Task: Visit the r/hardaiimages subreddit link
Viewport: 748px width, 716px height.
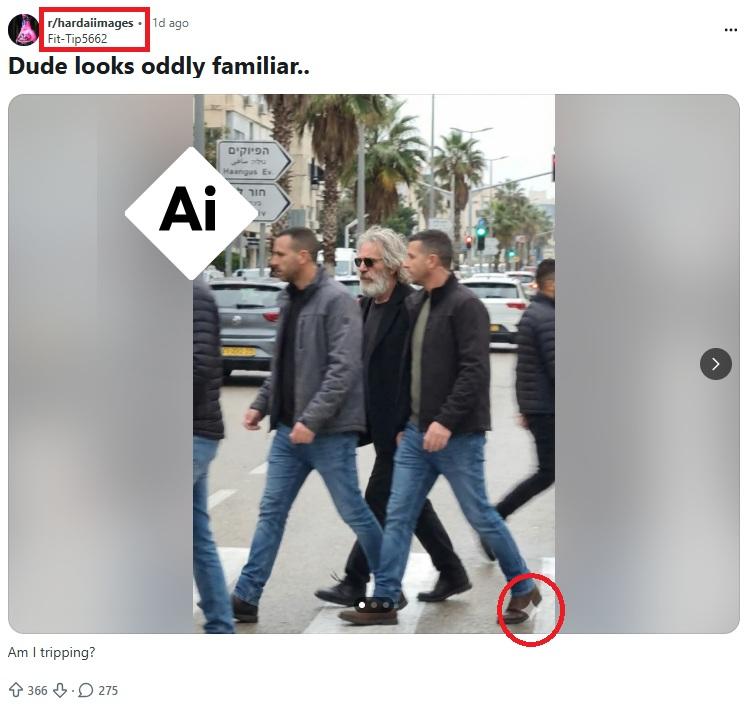Action: [90, 23]
